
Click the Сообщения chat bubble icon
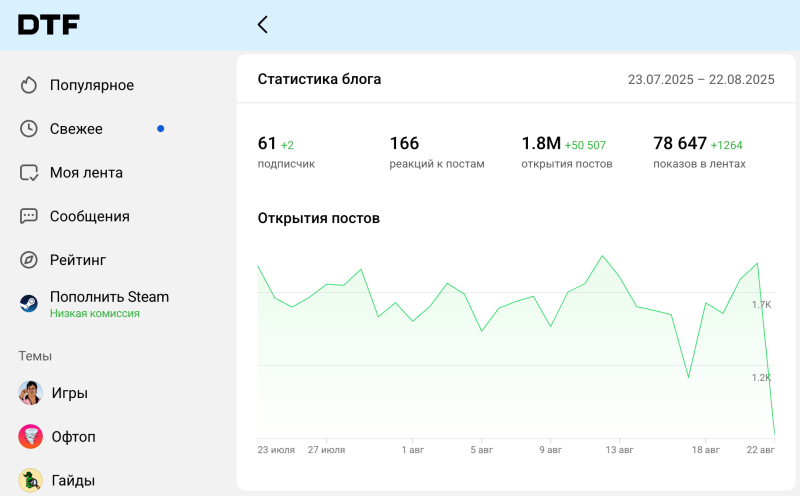[x=29, y=216]
